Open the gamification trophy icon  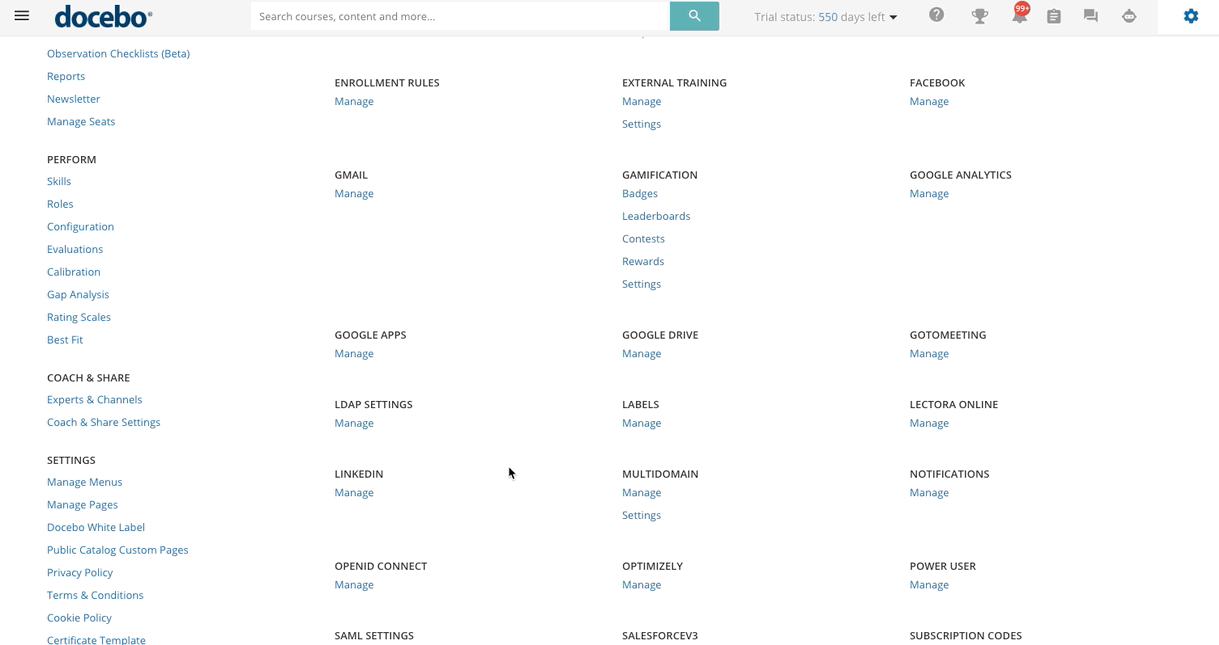pos(979,16)
